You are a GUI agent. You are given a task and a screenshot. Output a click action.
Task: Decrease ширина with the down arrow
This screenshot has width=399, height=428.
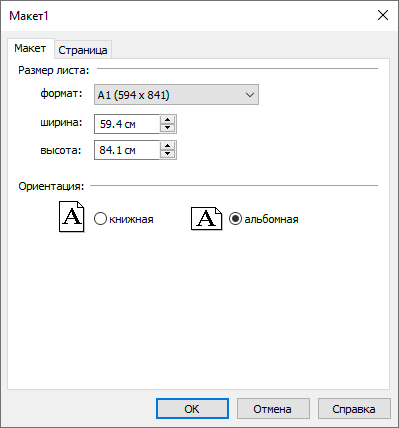click(168, 128)
